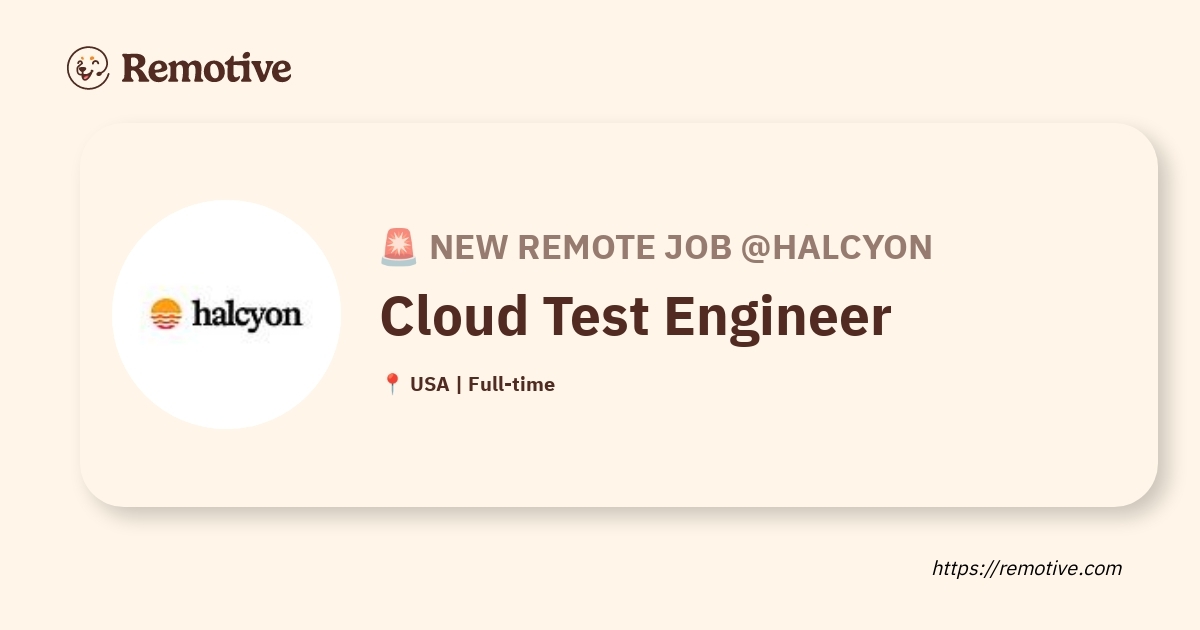The width and height of the screenshot is (1200, 630).
Task: Click the halcyon wordmark inside the circle
Action: coord(246,314)
